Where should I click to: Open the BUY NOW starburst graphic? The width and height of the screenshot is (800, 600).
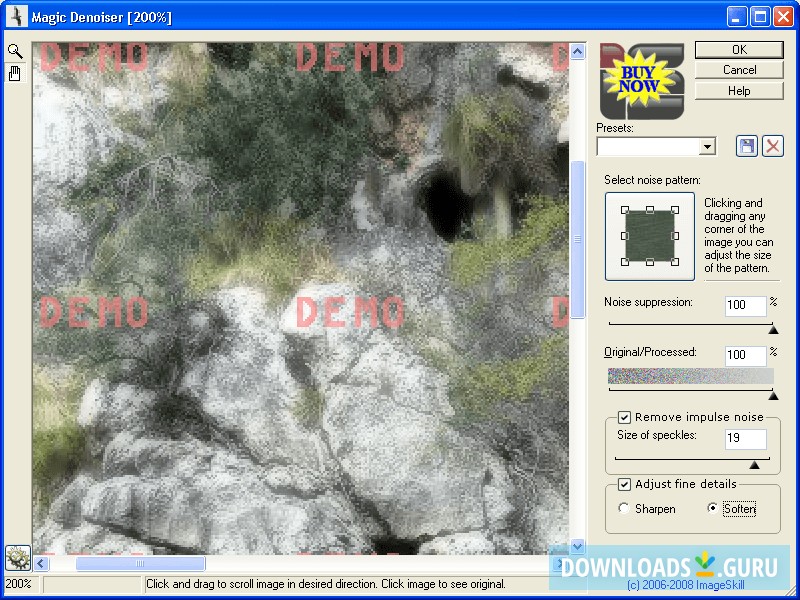click(x=640, y=79)
